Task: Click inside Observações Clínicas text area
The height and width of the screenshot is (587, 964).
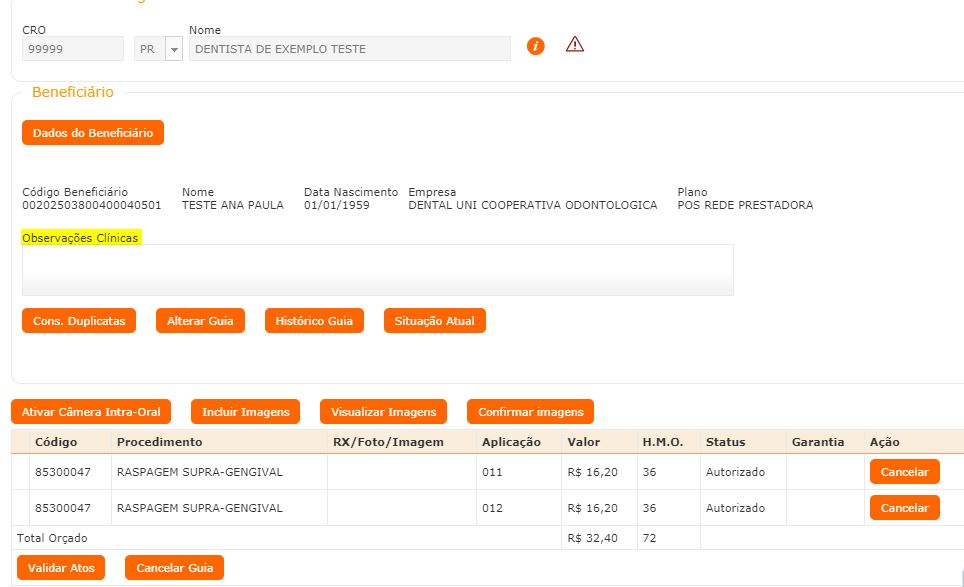Action: pos(377,270)
